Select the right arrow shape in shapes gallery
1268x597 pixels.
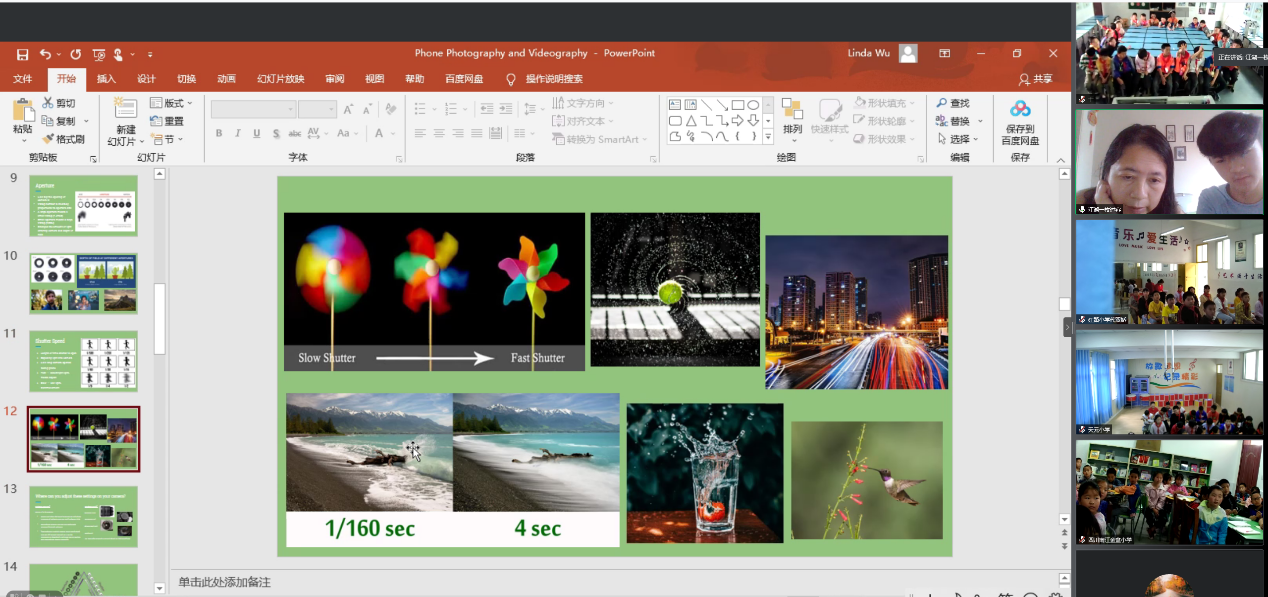coord(738,121)
